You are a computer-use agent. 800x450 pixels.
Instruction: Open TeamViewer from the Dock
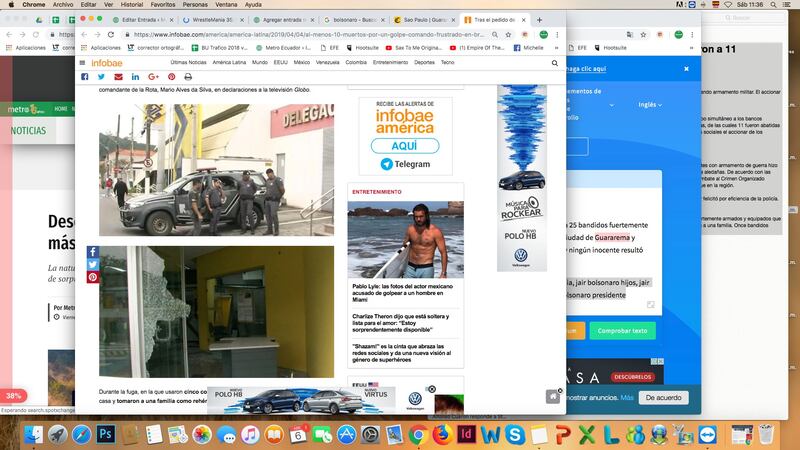[708, 435]
